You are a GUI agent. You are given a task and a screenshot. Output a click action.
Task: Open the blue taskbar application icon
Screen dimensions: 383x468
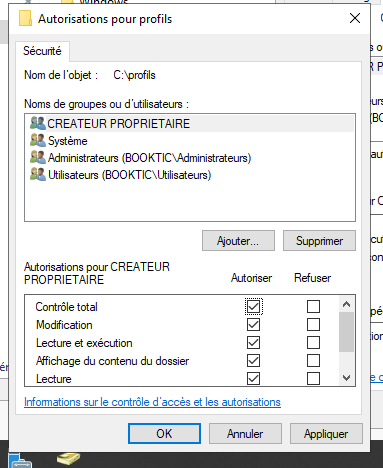click(20, 461)
